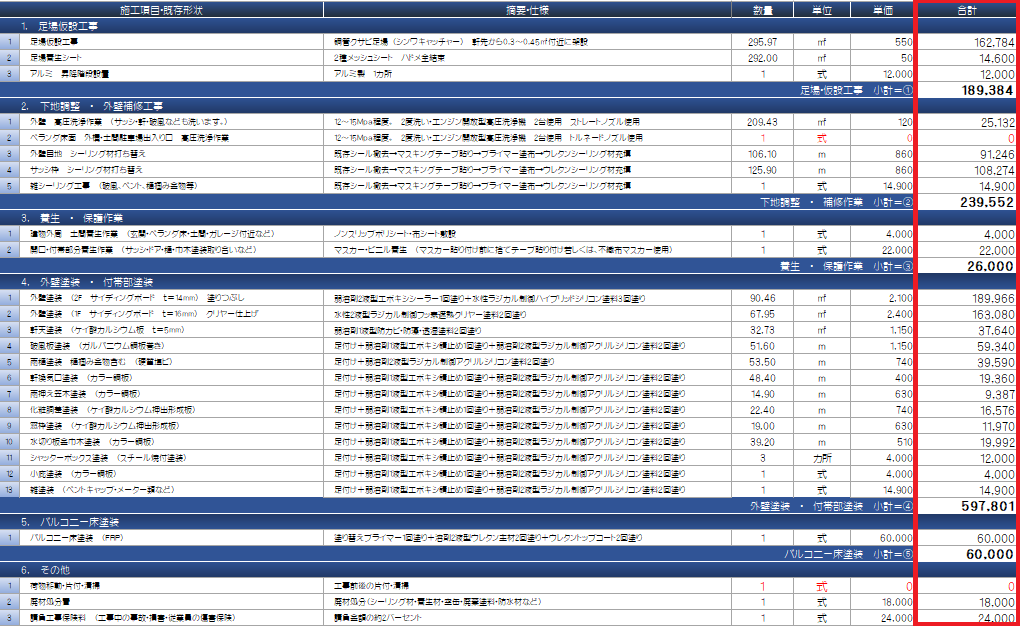Select the total cell 37,640
The width and height of the screenshot is (1020, 626).
pyautogui.click(x=967, y=330)
